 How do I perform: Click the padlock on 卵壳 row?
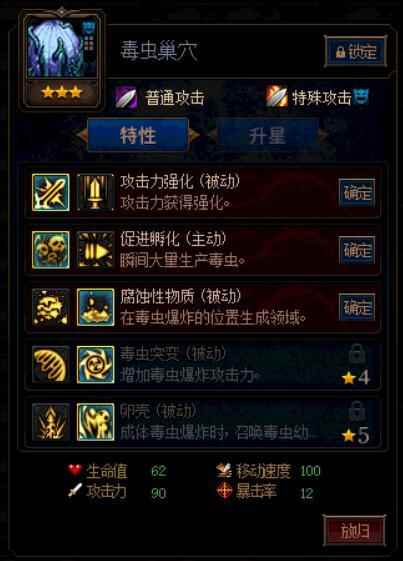click(357, 411)
